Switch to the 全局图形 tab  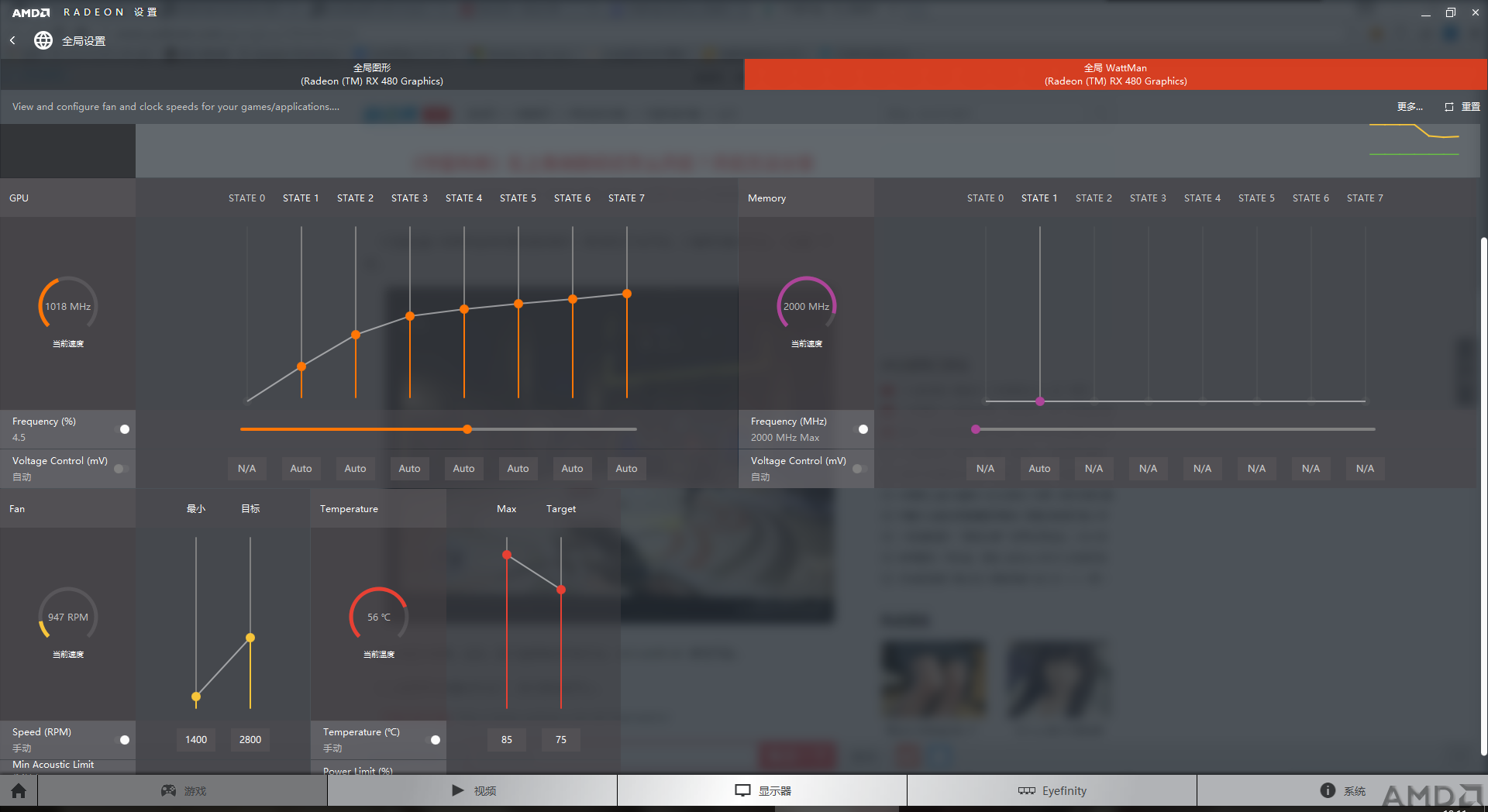coord(372,74)
